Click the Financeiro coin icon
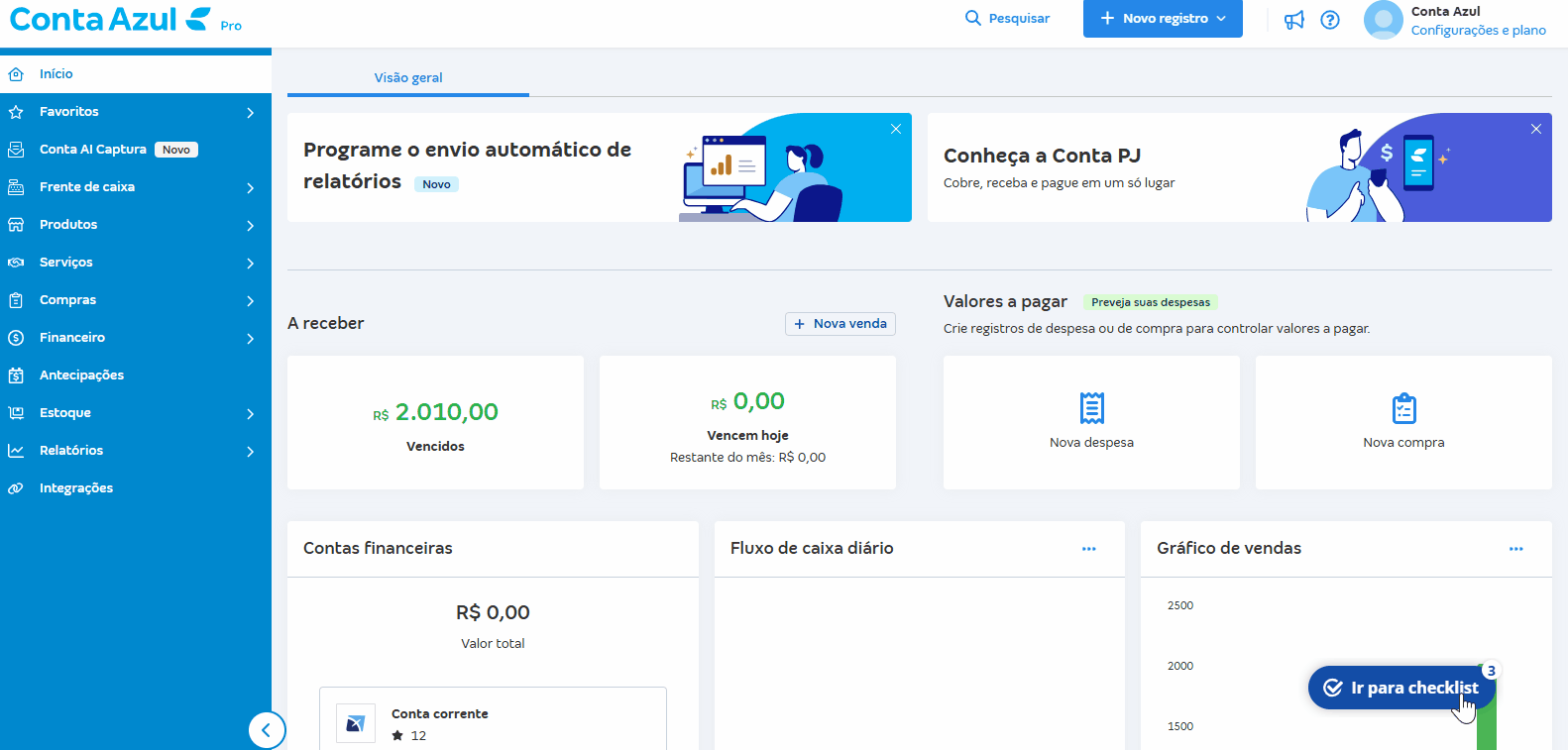1568x750 pixels. pyautogui.click(x=16, y=338)
